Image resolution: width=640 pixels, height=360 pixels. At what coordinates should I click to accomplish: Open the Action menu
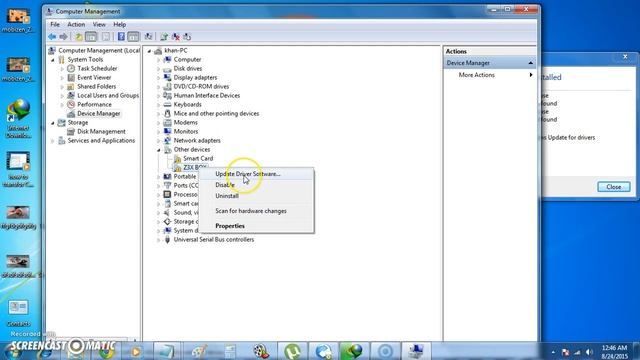click(76, 24)
